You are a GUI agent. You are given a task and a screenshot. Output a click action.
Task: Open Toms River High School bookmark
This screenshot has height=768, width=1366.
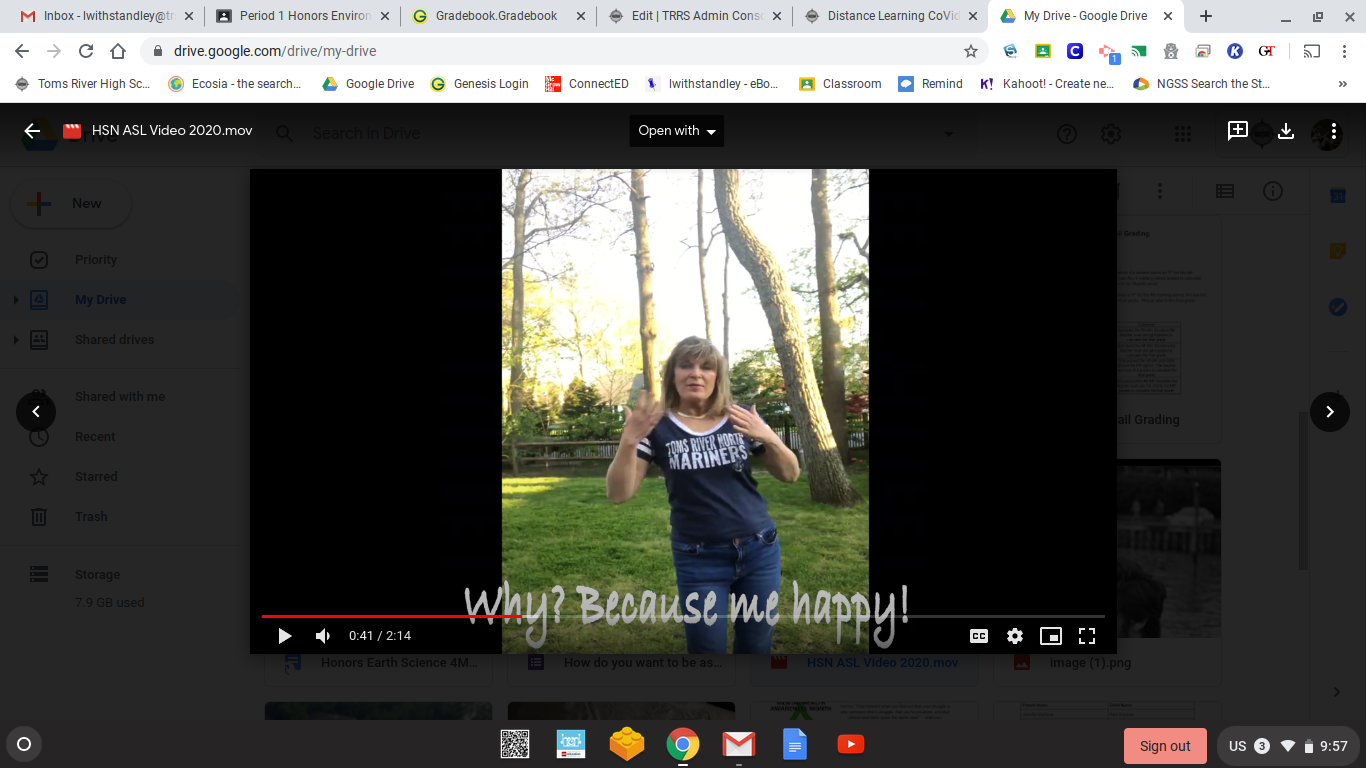point(83,84)
